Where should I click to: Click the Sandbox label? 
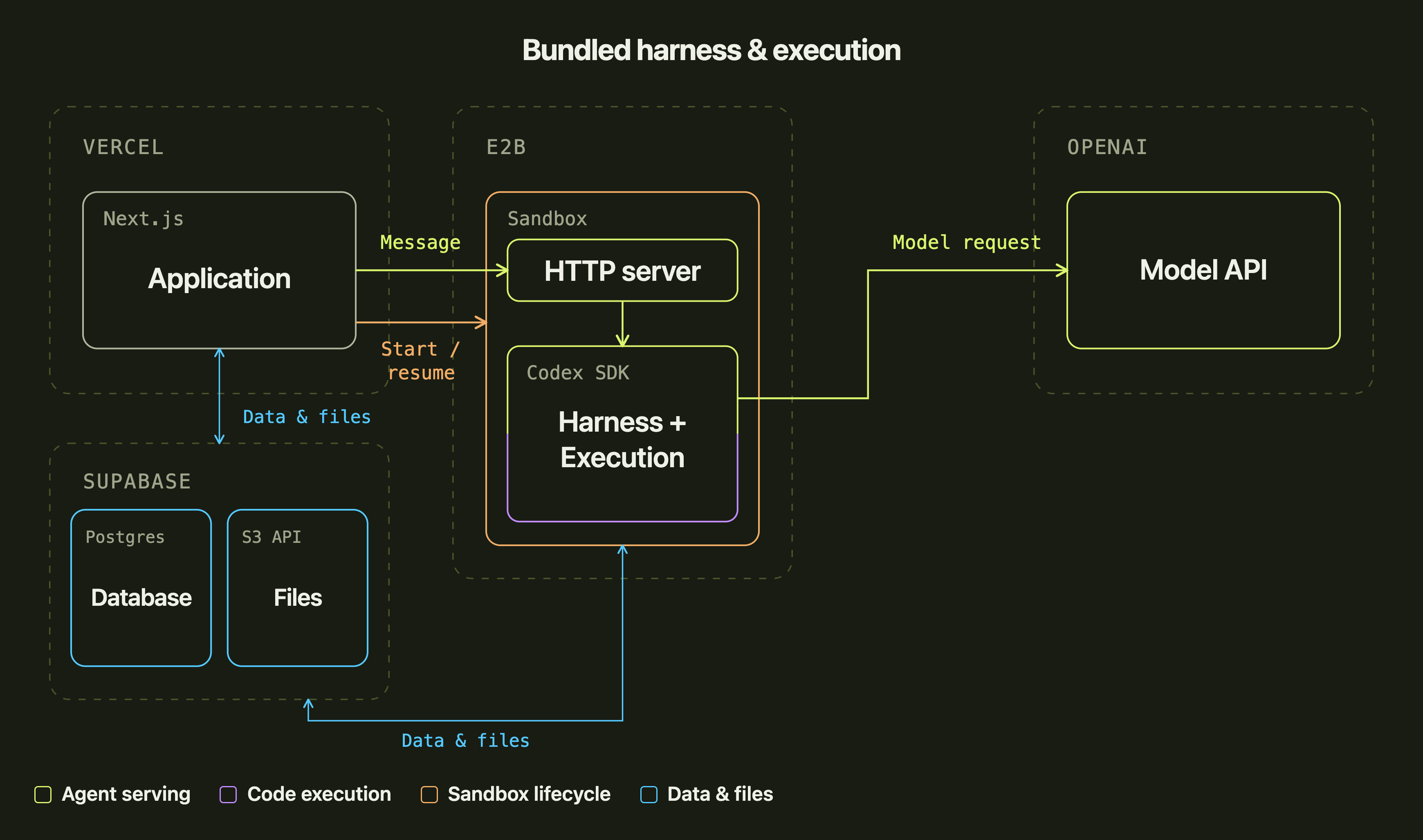(547, 219)
